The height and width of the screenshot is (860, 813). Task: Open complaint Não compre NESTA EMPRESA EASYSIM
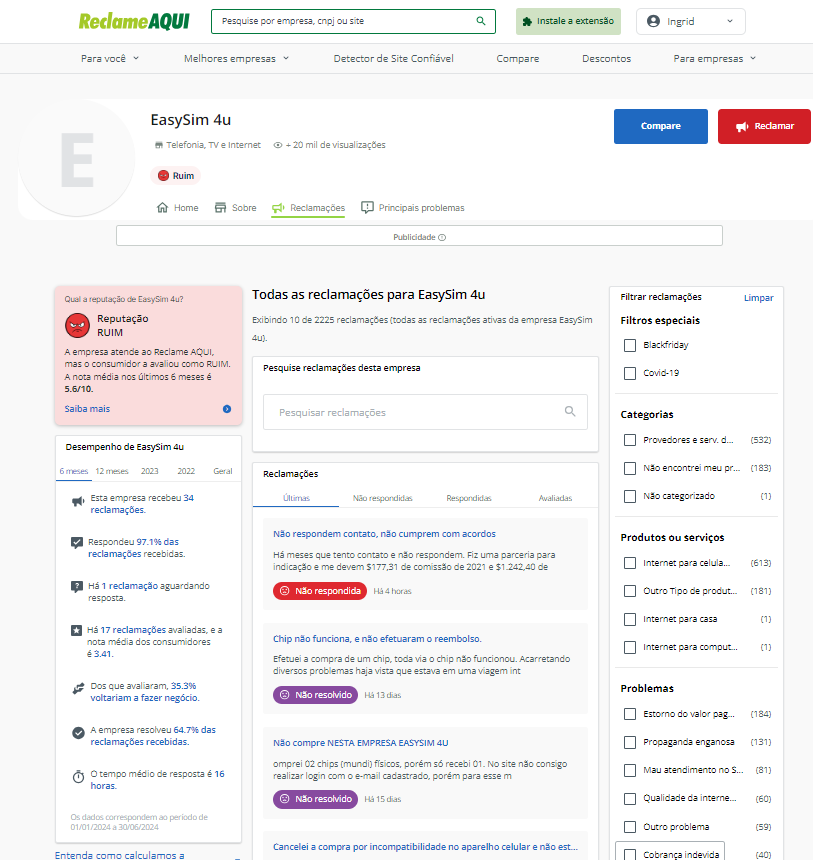click(360, 743)
